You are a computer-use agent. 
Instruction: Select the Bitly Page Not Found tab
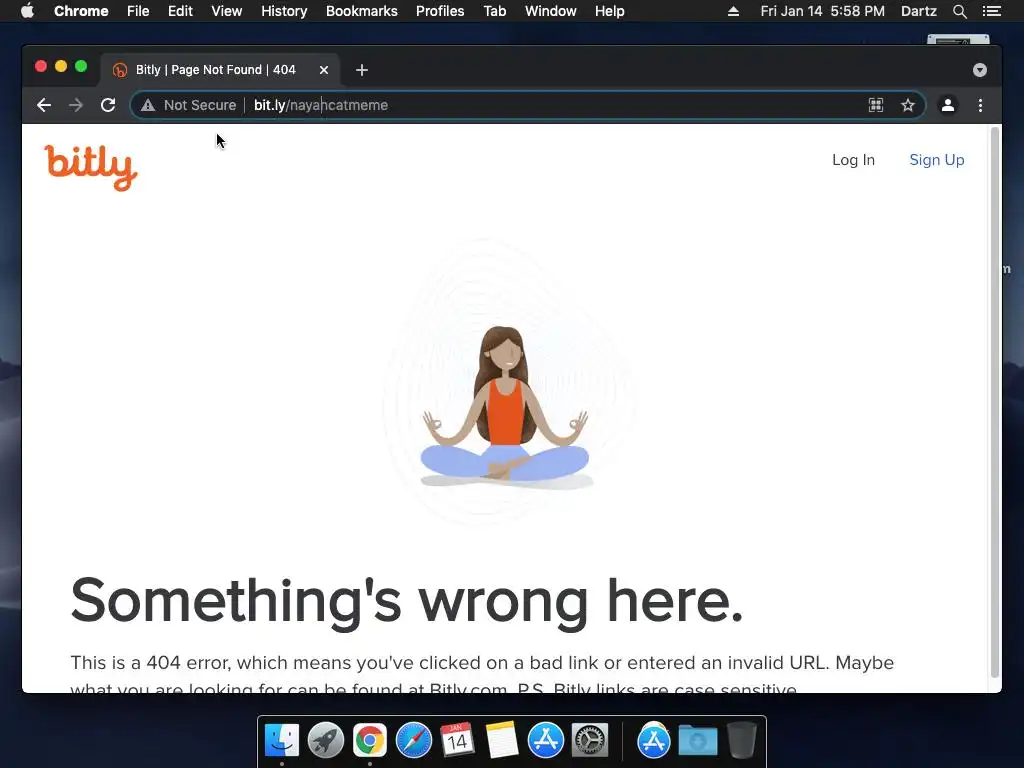pyautogui.click(x=220, y=70)
